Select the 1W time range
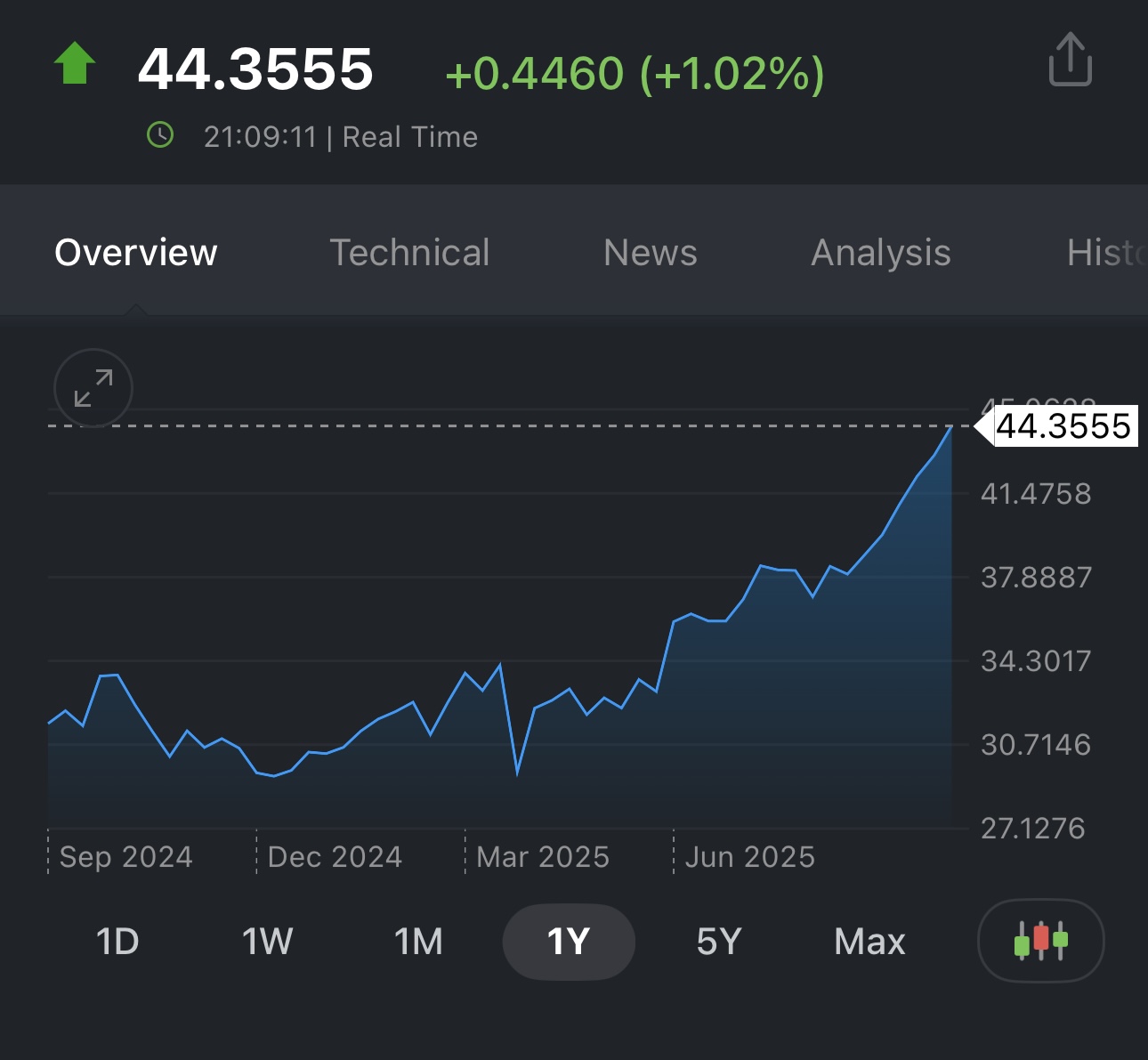The height and width of the screenshot is (1060, 1148). pyautogui.click(x=267, y=942)
